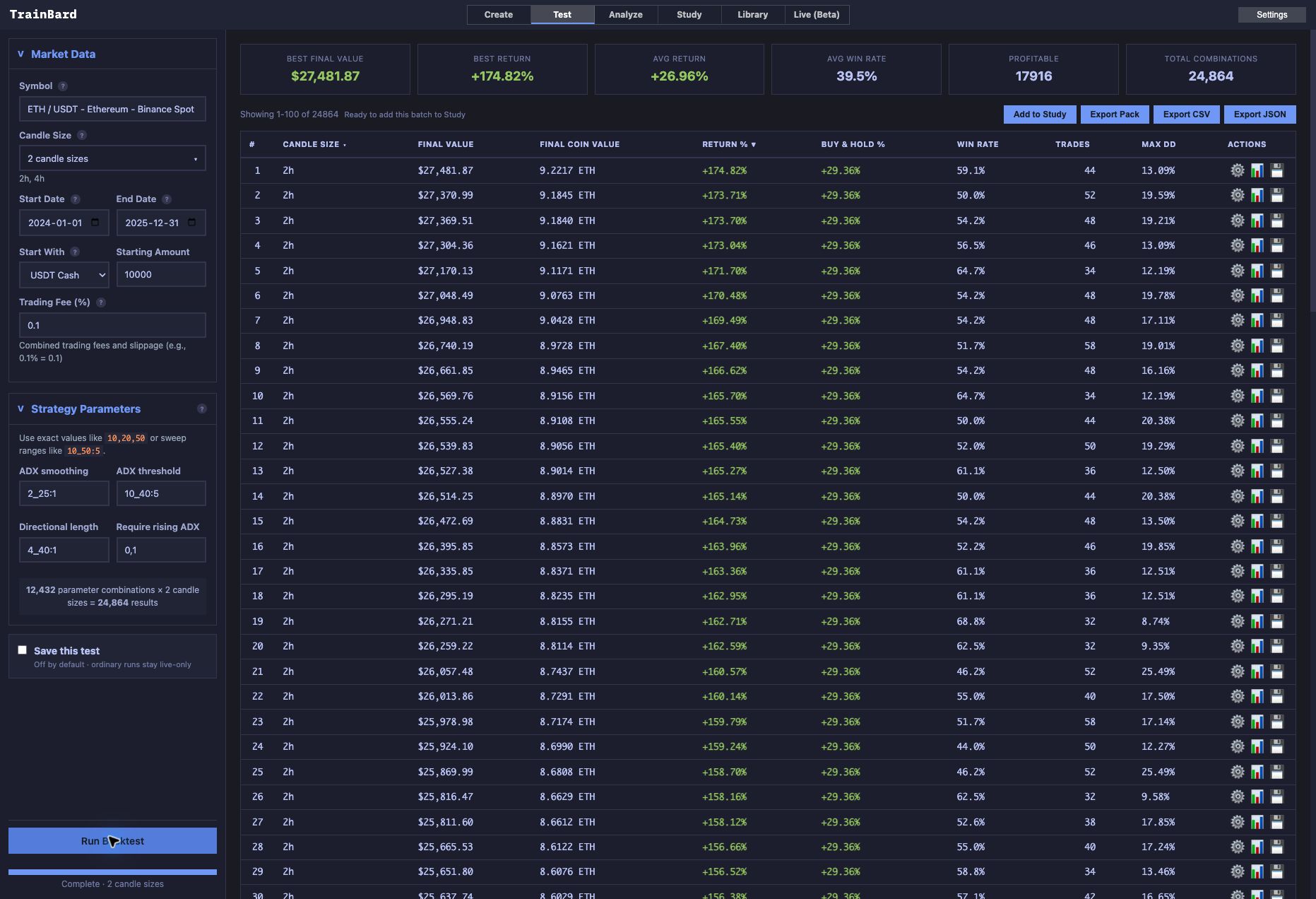Click the gear icon in row 13
This screenshot has width=1316, height=899.
coord(1237,471)
